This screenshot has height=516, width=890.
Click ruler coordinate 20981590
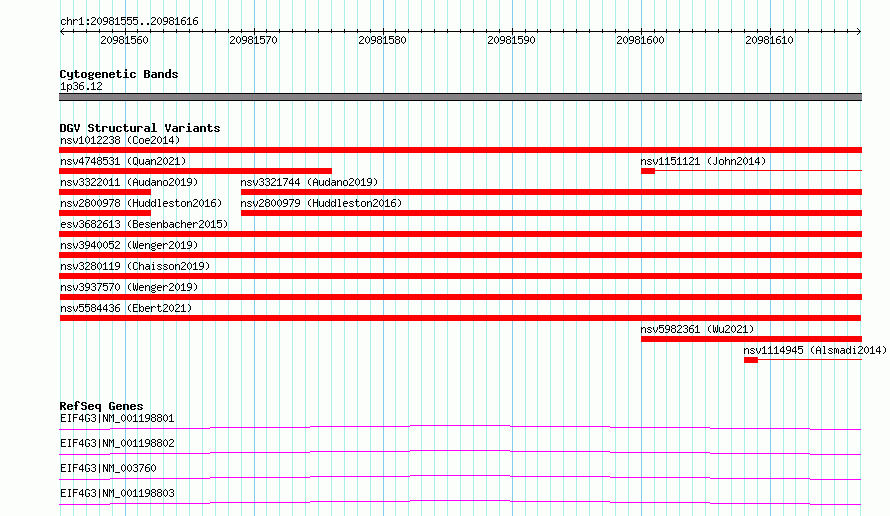click(511, 40)
